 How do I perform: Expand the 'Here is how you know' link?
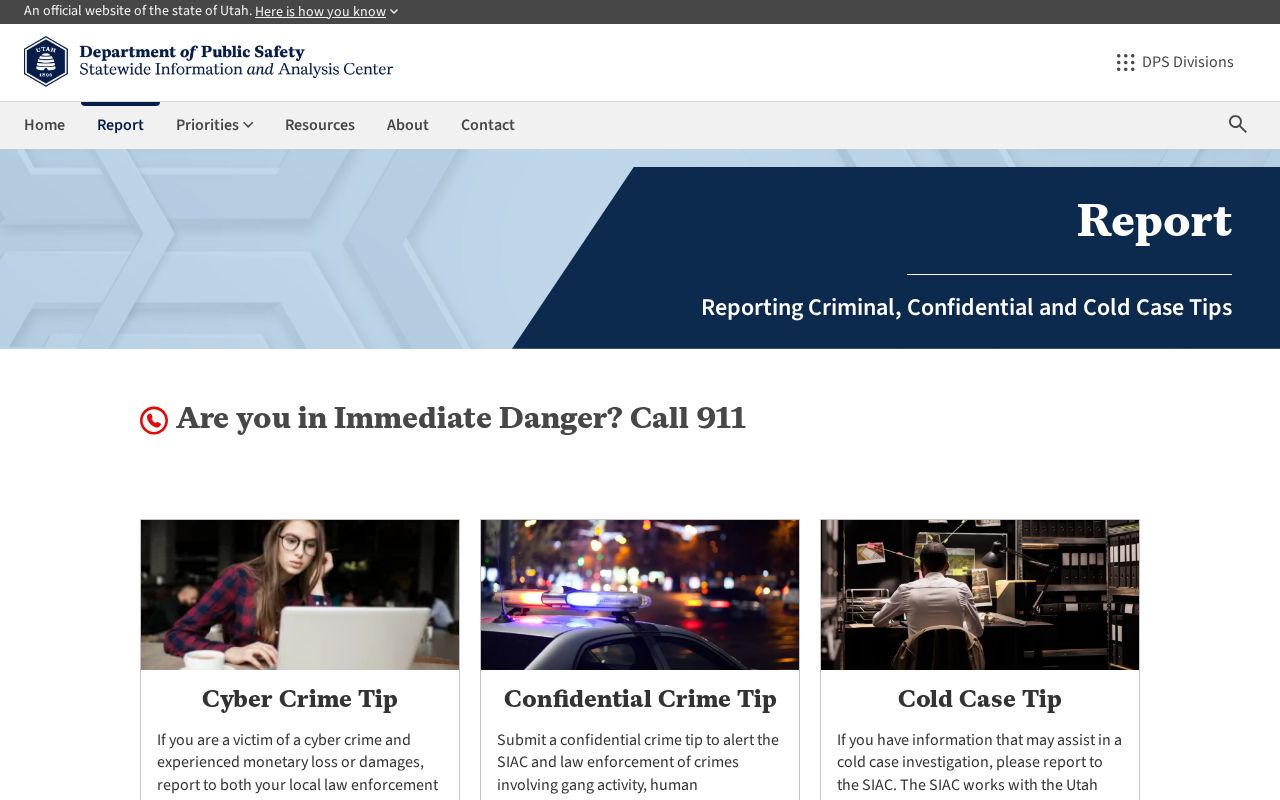click(x=326, y=12)
